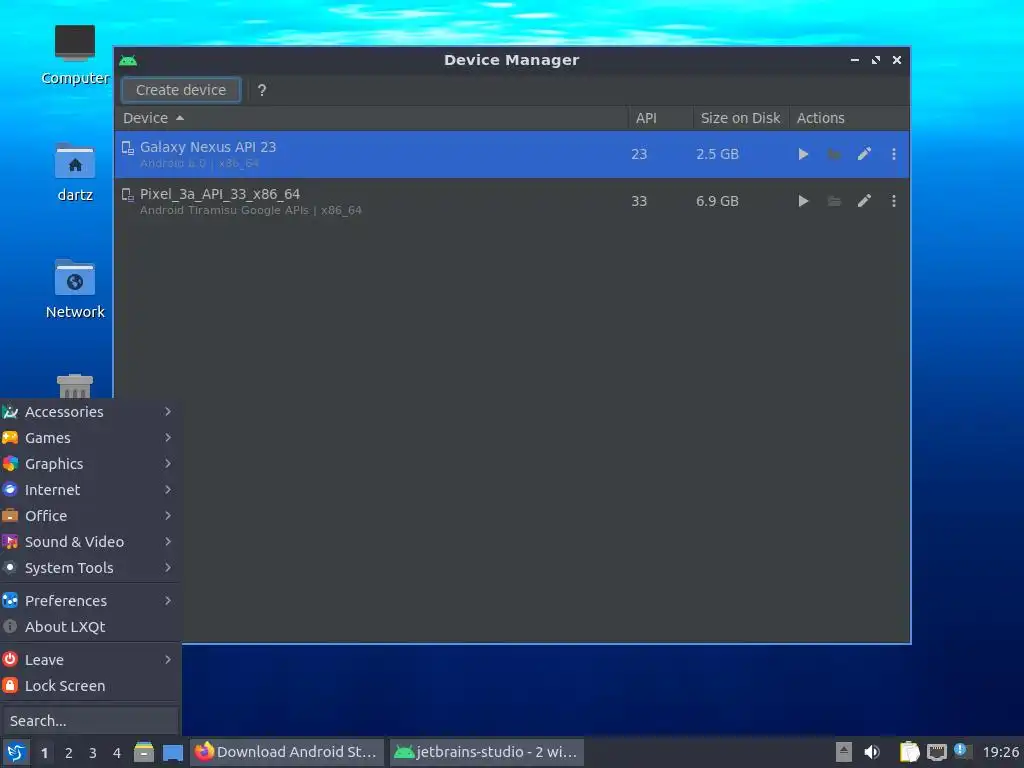Open Device Manager help question mark
The image size is (1024, 768).
[262, 90]
